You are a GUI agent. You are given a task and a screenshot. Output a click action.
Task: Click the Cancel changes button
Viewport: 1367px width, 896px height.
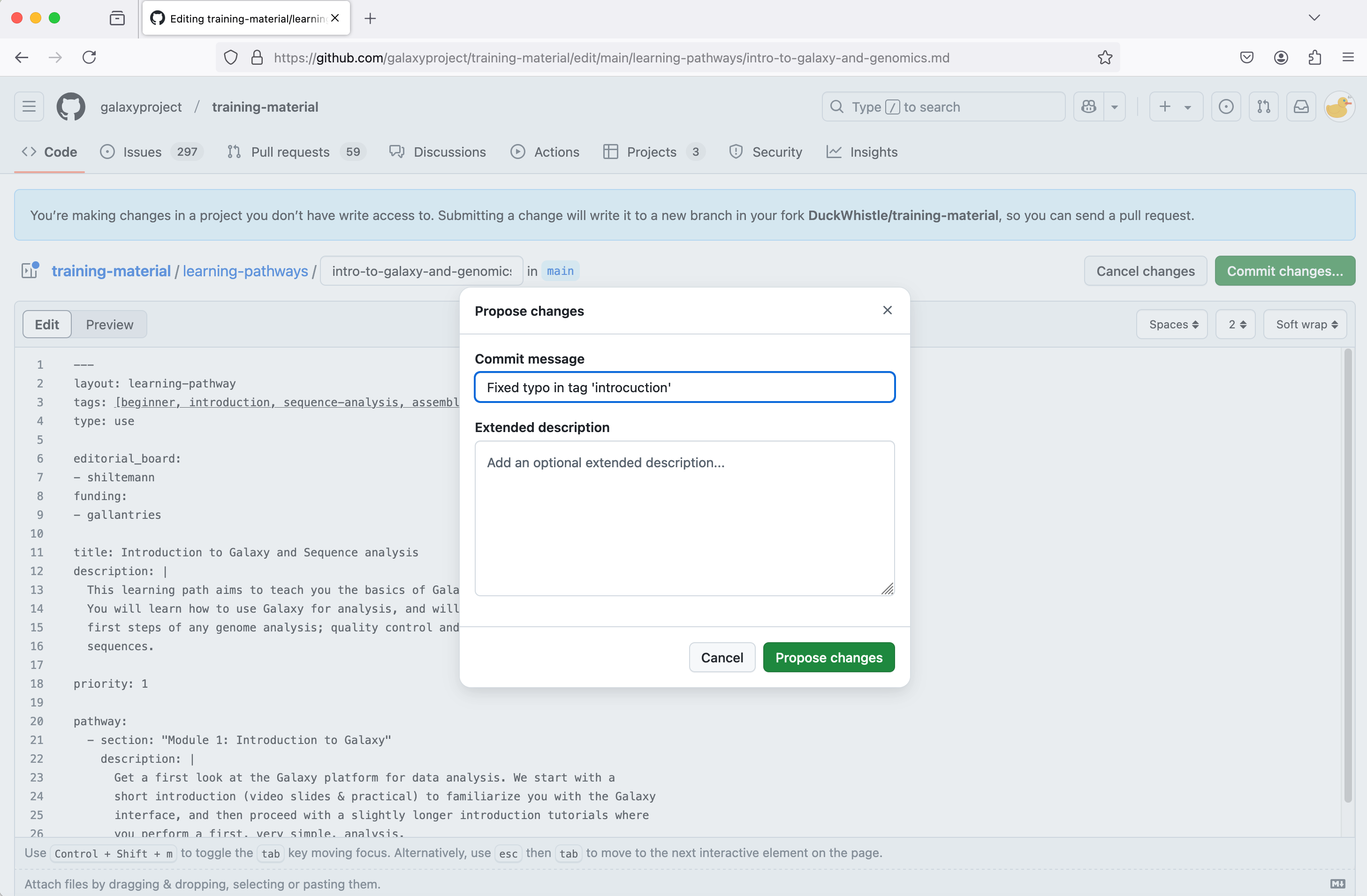1145,271
